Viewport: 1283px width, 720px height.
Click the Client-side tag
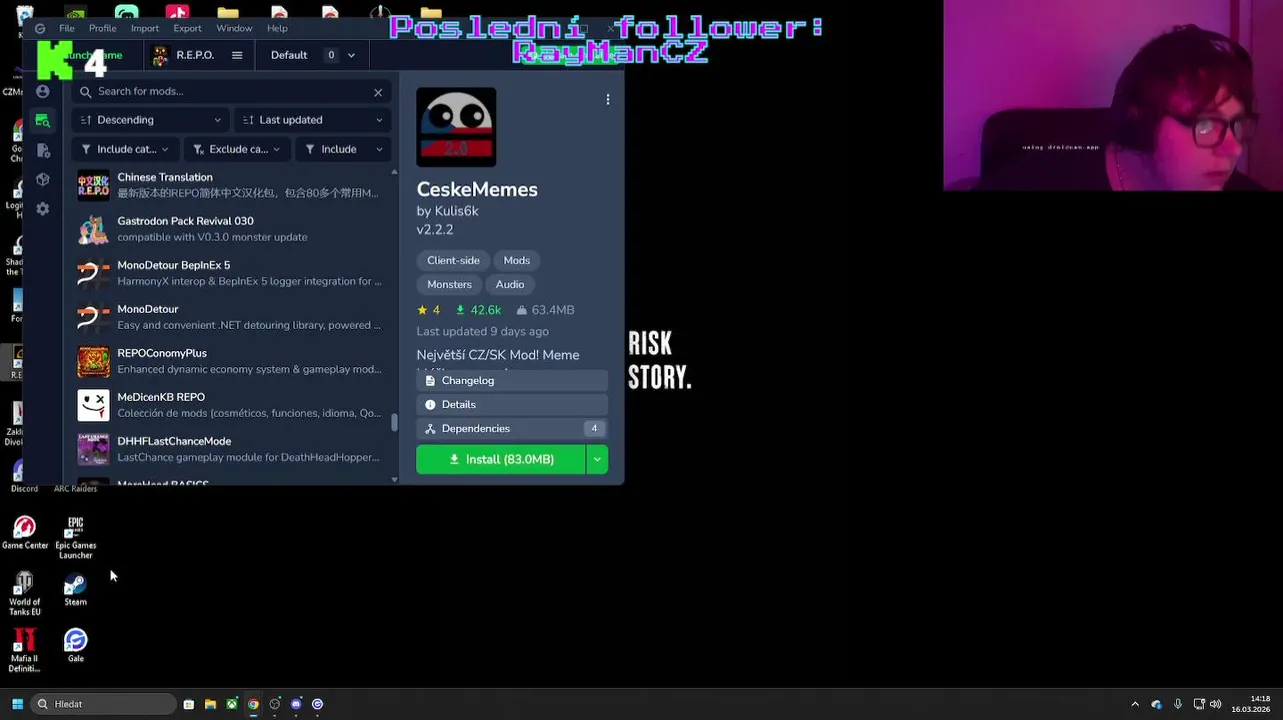coord(453,260)
